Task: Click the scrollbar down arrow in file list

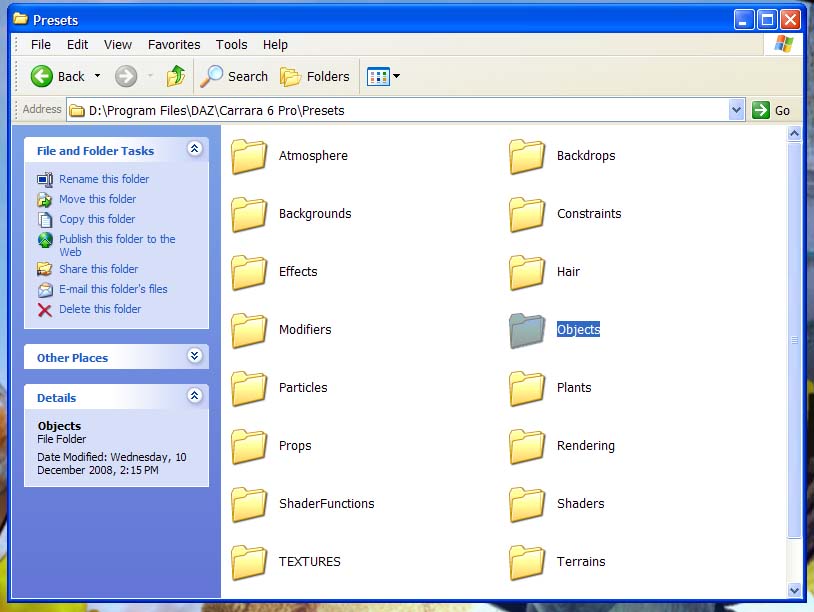Action: tap(795, 590)
